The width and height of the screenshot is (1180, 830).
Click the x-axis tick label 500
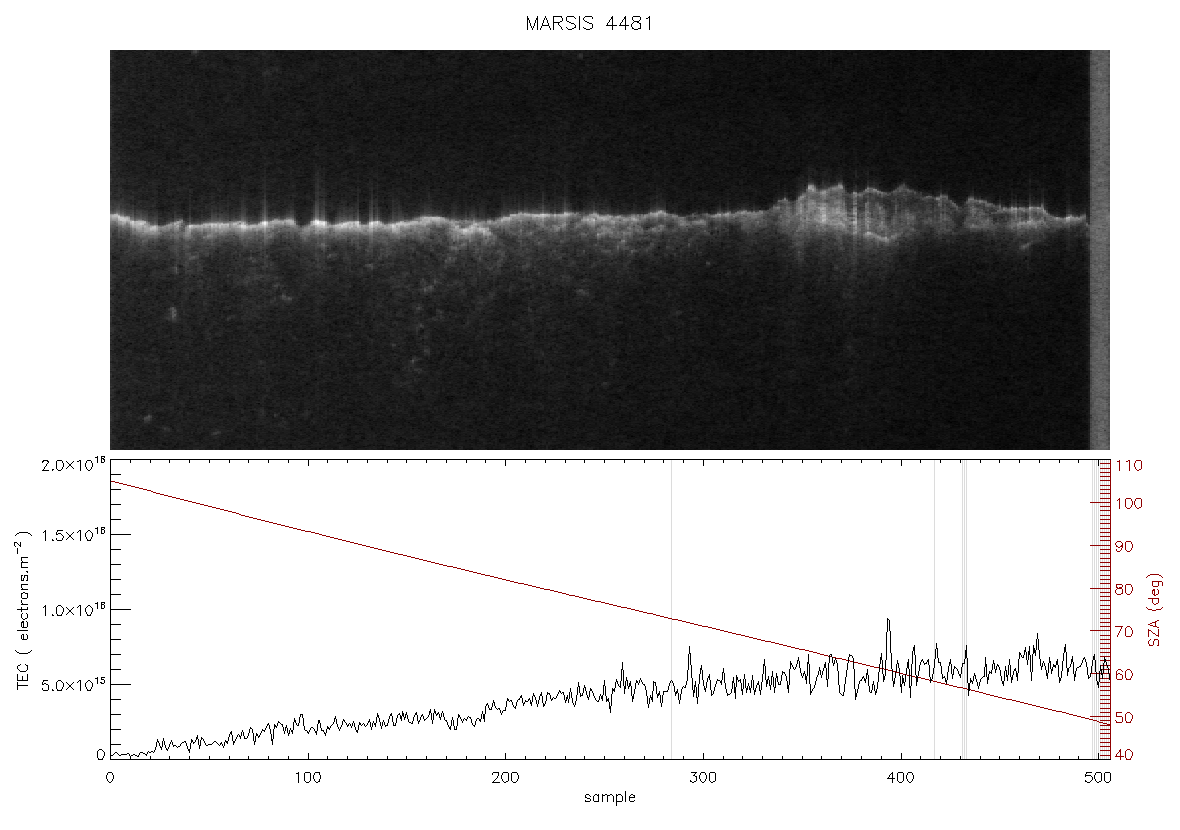click(x=1098, y=777)
